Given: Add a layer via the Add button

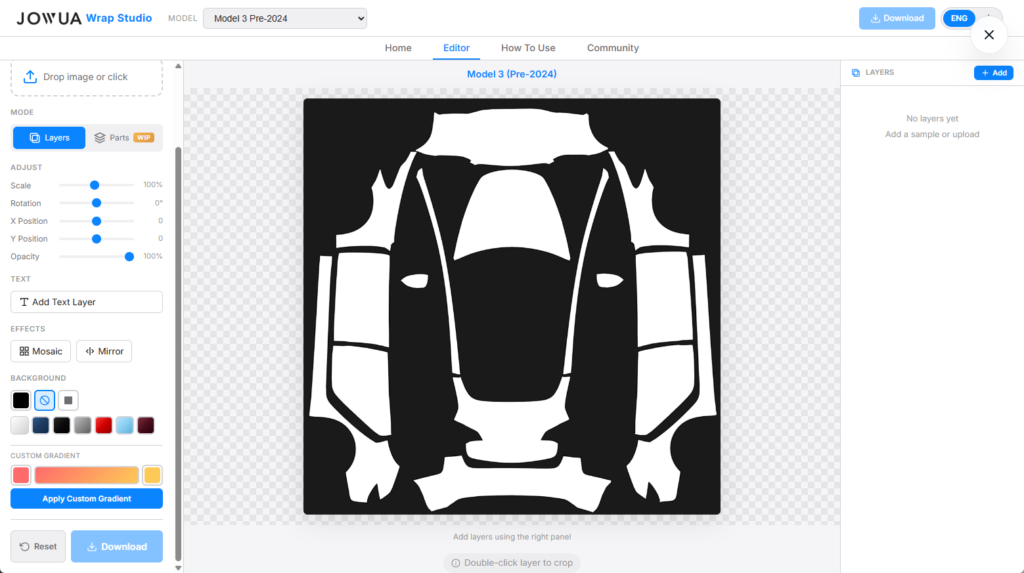Looking at the screenshot, I should click(x=993, y=73).
